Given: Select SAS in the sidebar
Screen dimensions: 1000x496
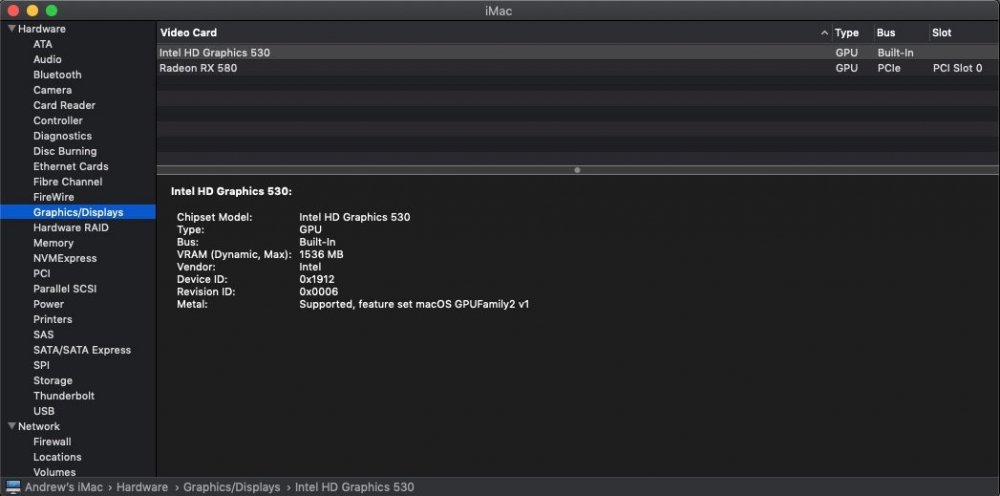Looking at the screenshot, I should 43,335.
